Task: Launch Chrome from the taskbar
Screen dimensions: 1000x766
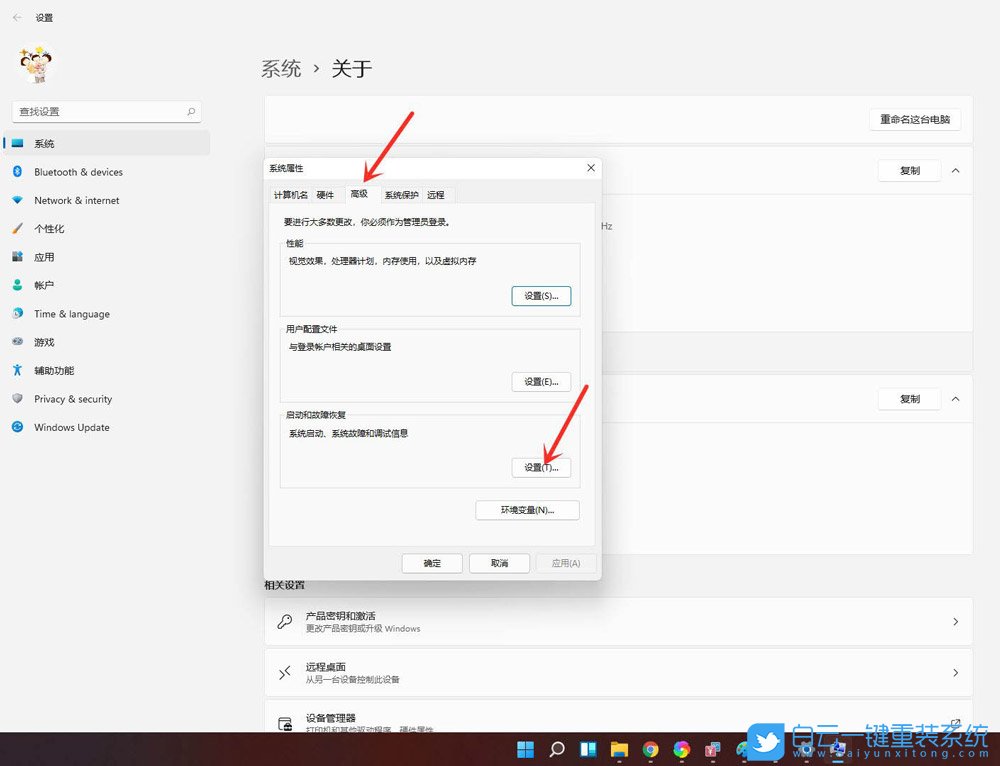Action: [x=650, y=748]
